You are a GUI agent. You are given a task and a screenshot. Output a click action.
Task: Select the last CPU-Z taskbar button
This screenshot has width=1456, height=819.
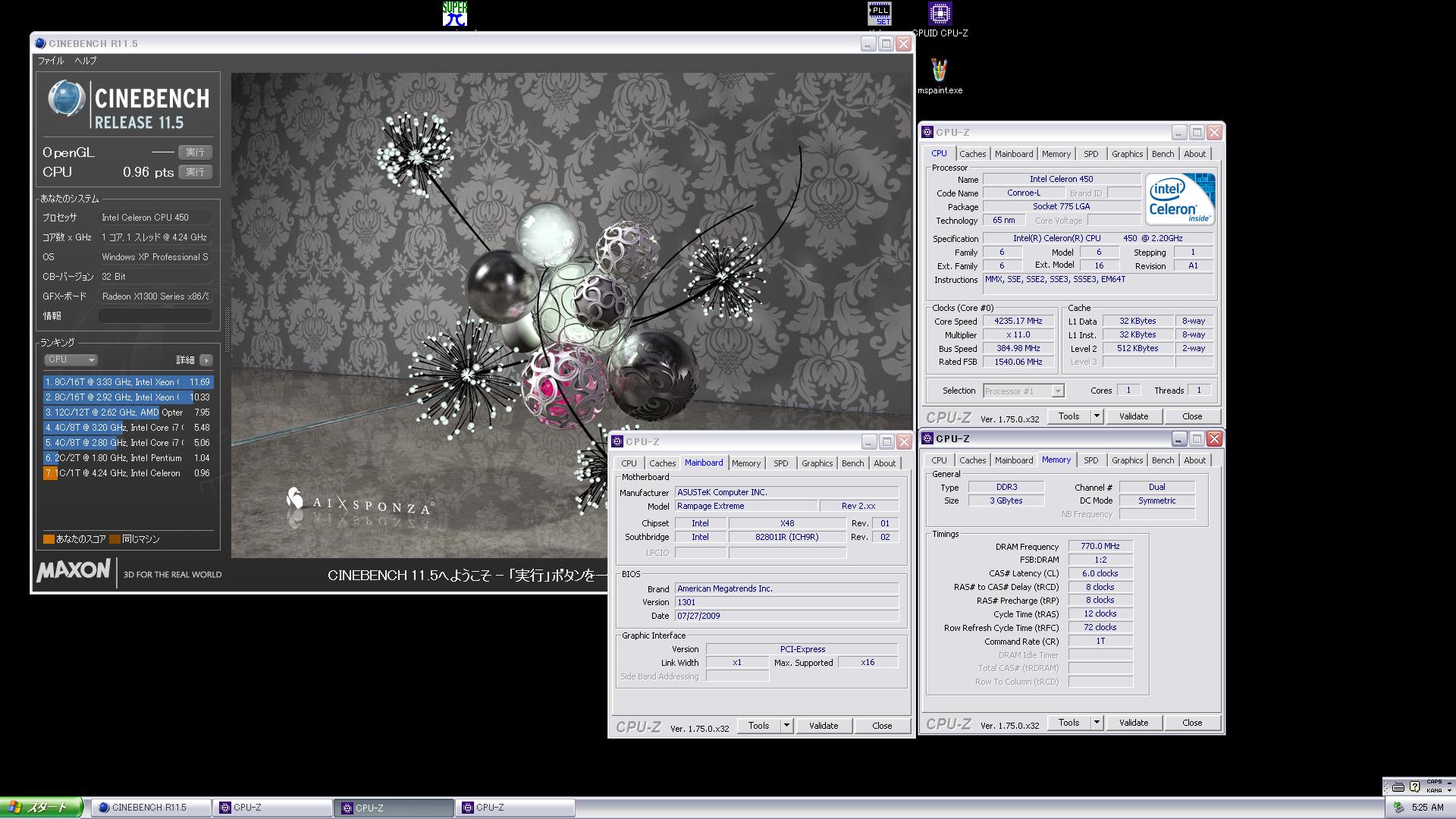514,808
